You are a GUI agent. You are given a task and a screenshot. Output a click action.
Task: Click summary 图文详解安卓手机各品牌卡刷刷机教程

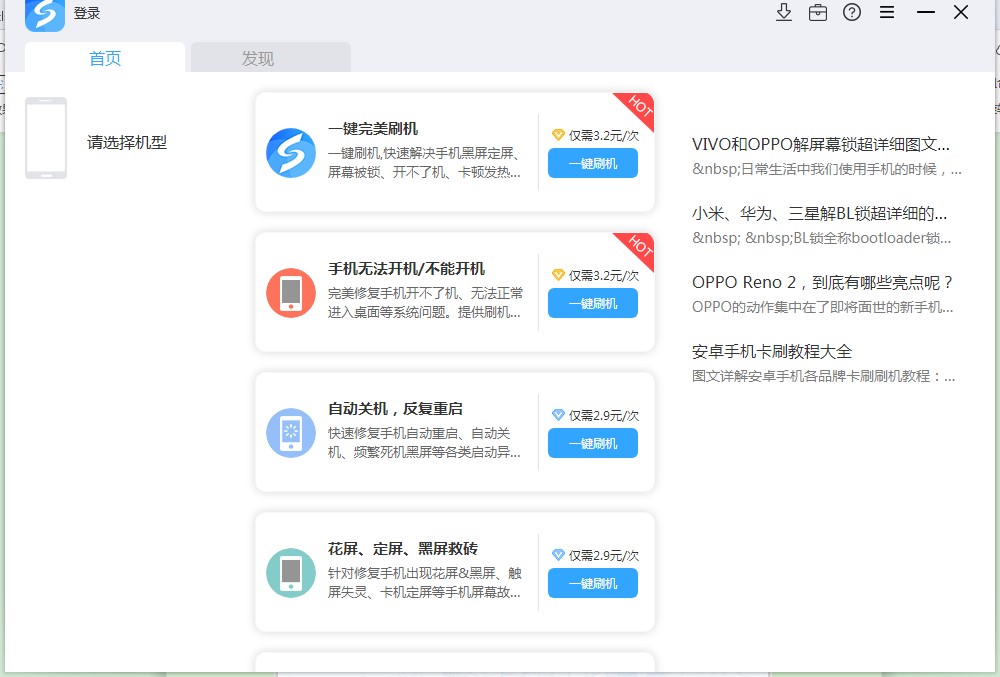pyautogui.click(x=823, y=376)
